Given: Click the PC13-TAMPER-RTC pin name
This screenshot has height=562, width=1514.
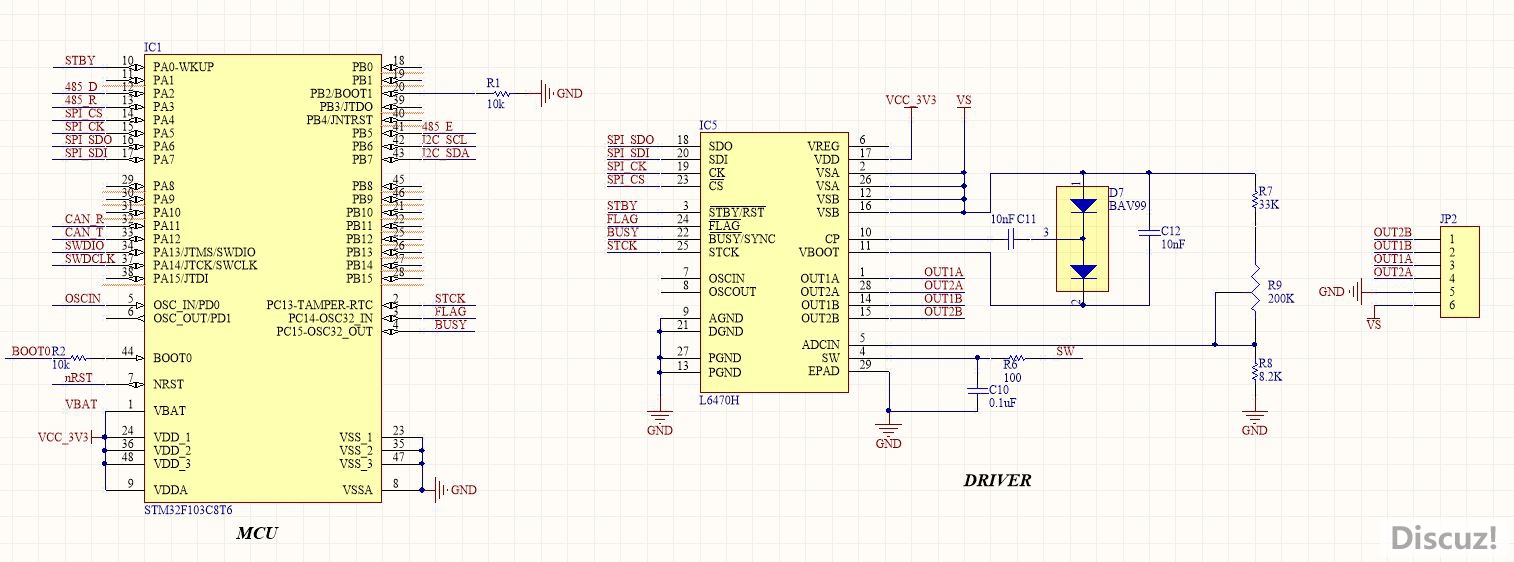Looking at the screenshot, I should (319, 305).
